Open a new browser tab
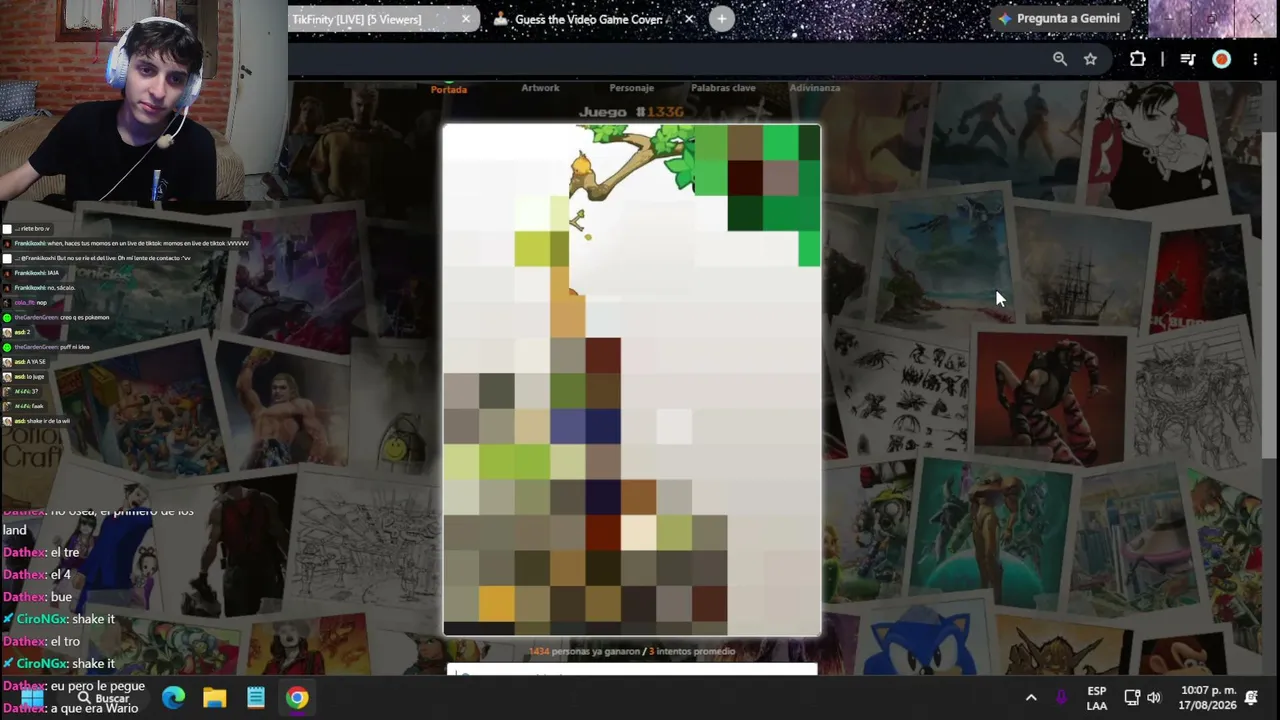This screenshot has width=1280, height=720. click(722, 19)
